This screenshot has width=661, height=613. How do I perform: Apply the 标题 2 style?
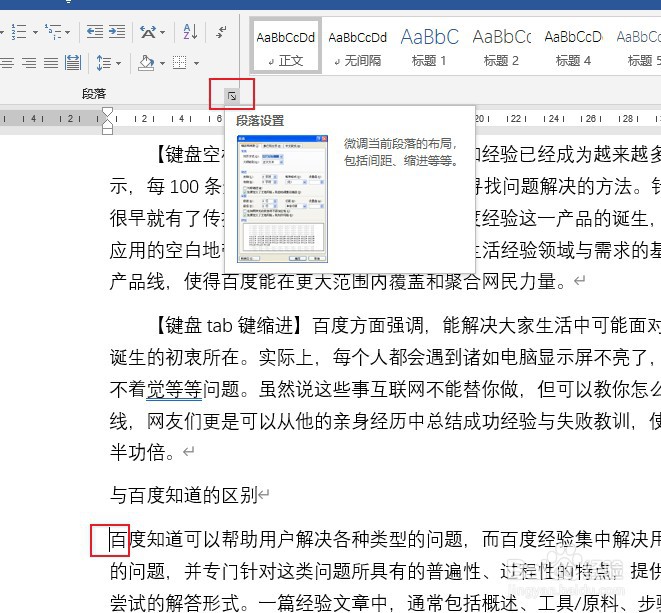(x=501, y=46)
